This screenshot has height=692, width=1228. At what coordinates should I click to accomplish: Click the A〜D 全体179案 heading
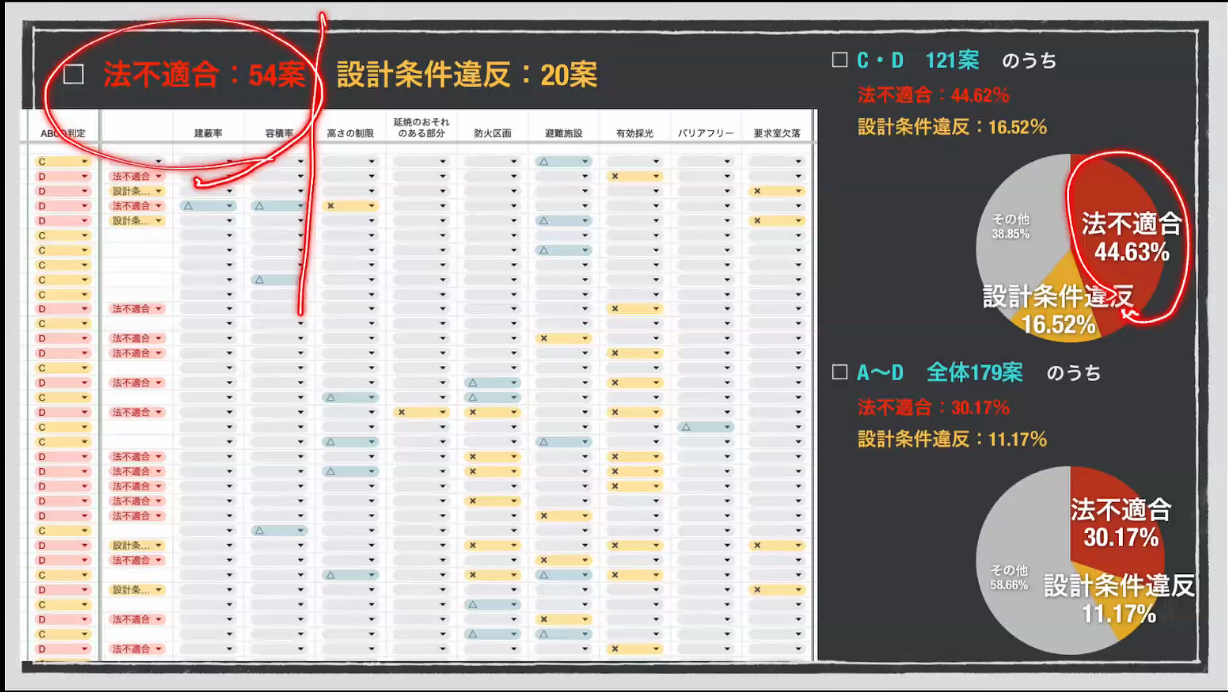pyautogui.click(x=940, y=373)
